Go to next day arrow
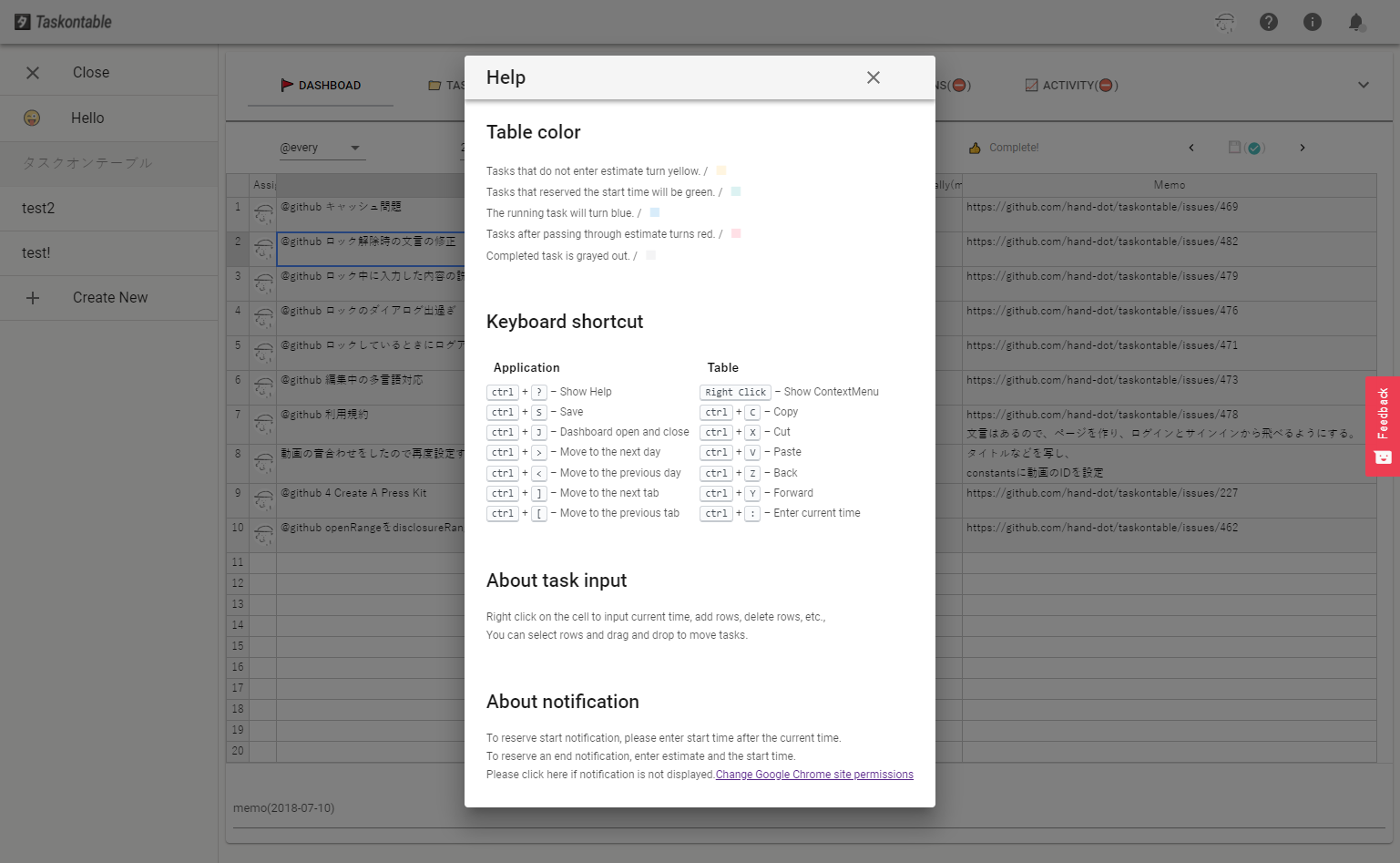This screenshot has height=863, width=1400. [x=1303, y=148]
